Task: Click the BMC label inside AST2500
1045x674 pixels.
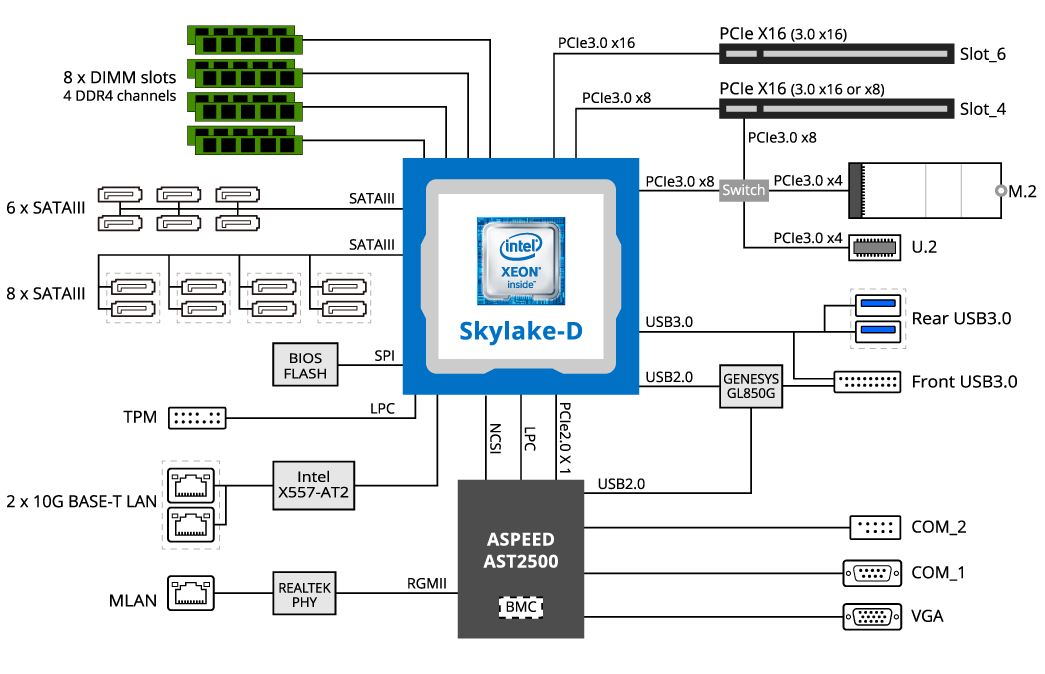Action: pyautogui.click(x=521, y=607)
